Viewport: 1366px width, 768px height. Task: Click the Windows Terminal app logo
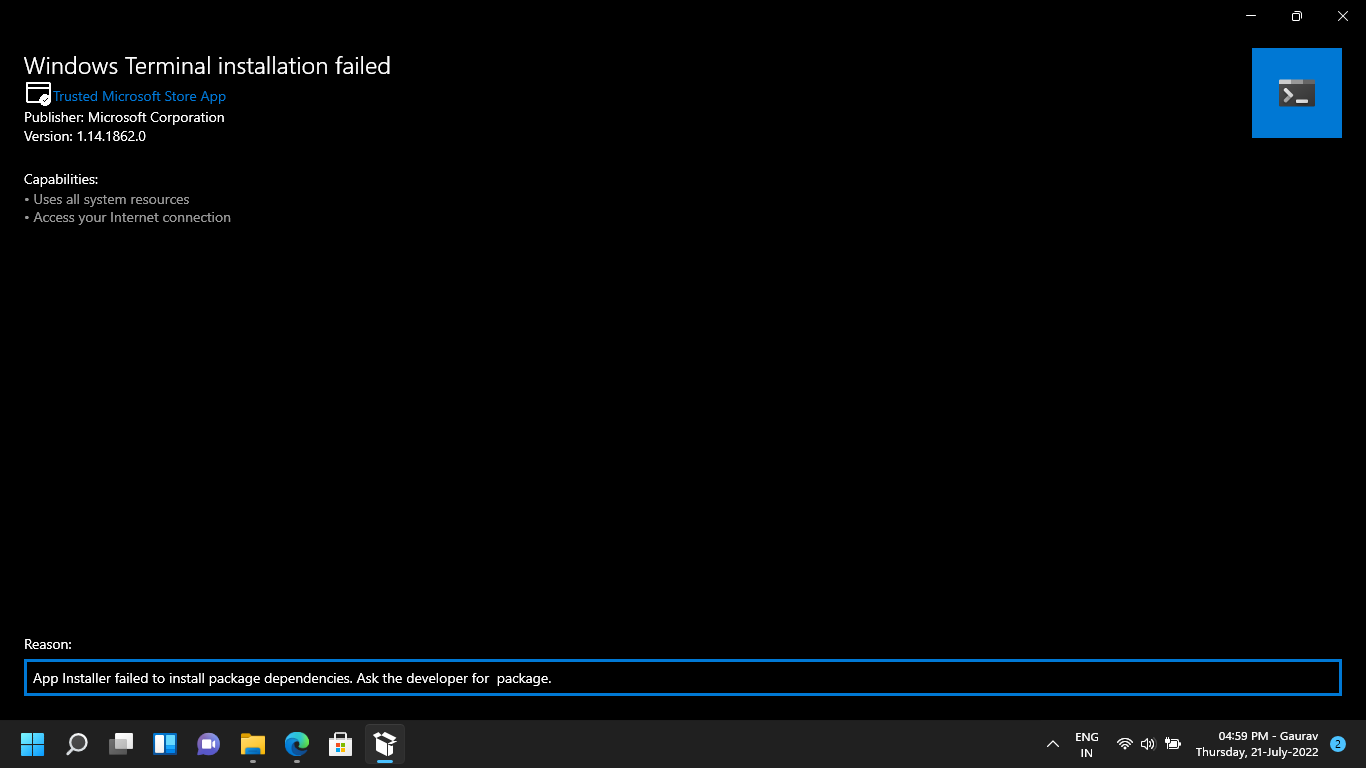1296,92
